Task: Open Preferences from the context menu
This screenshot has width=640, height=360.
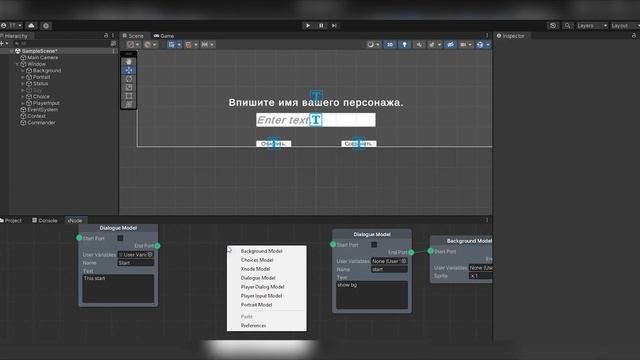Action: point(267,326)
